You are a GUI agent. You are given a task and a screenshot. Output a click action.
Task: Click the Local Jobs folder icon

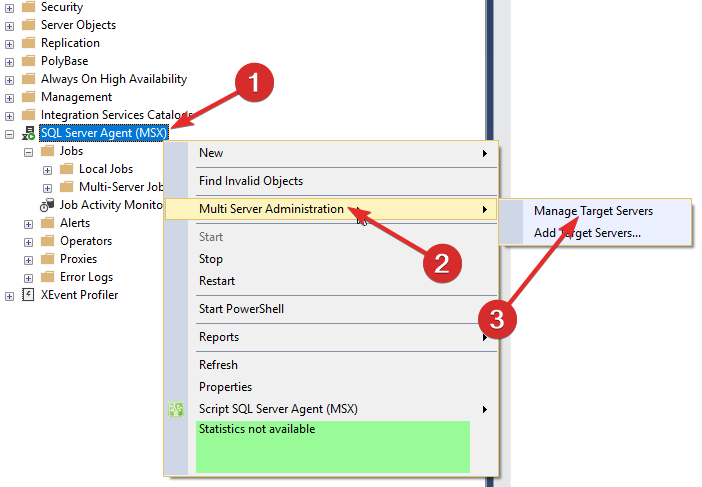tap(67, 169)
